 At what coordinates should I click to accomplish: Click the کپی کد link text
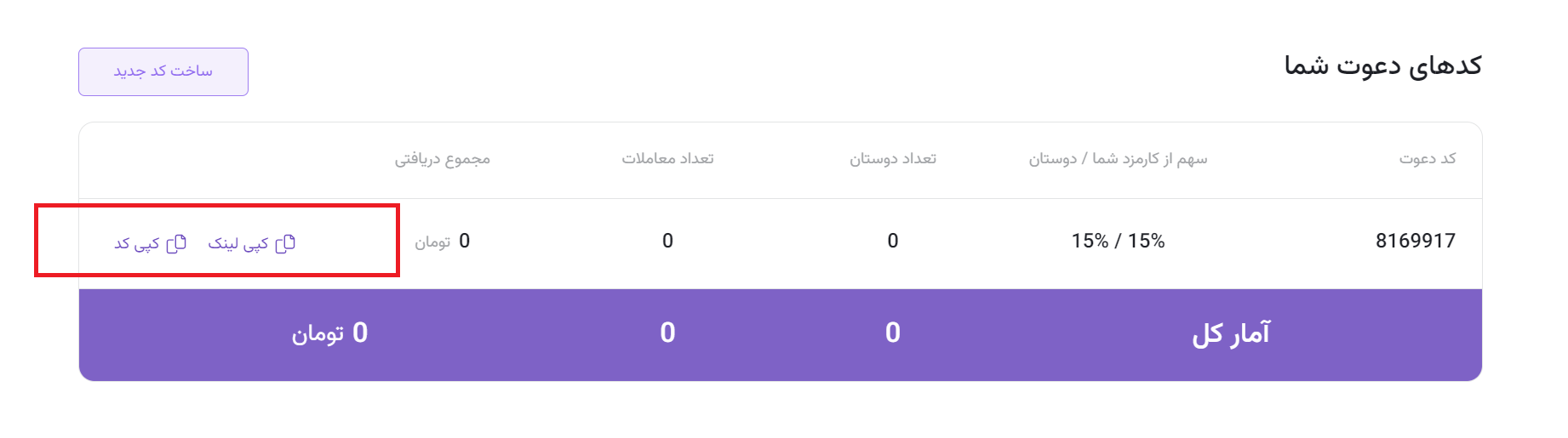pyautogui.click(x=137, y=244)
